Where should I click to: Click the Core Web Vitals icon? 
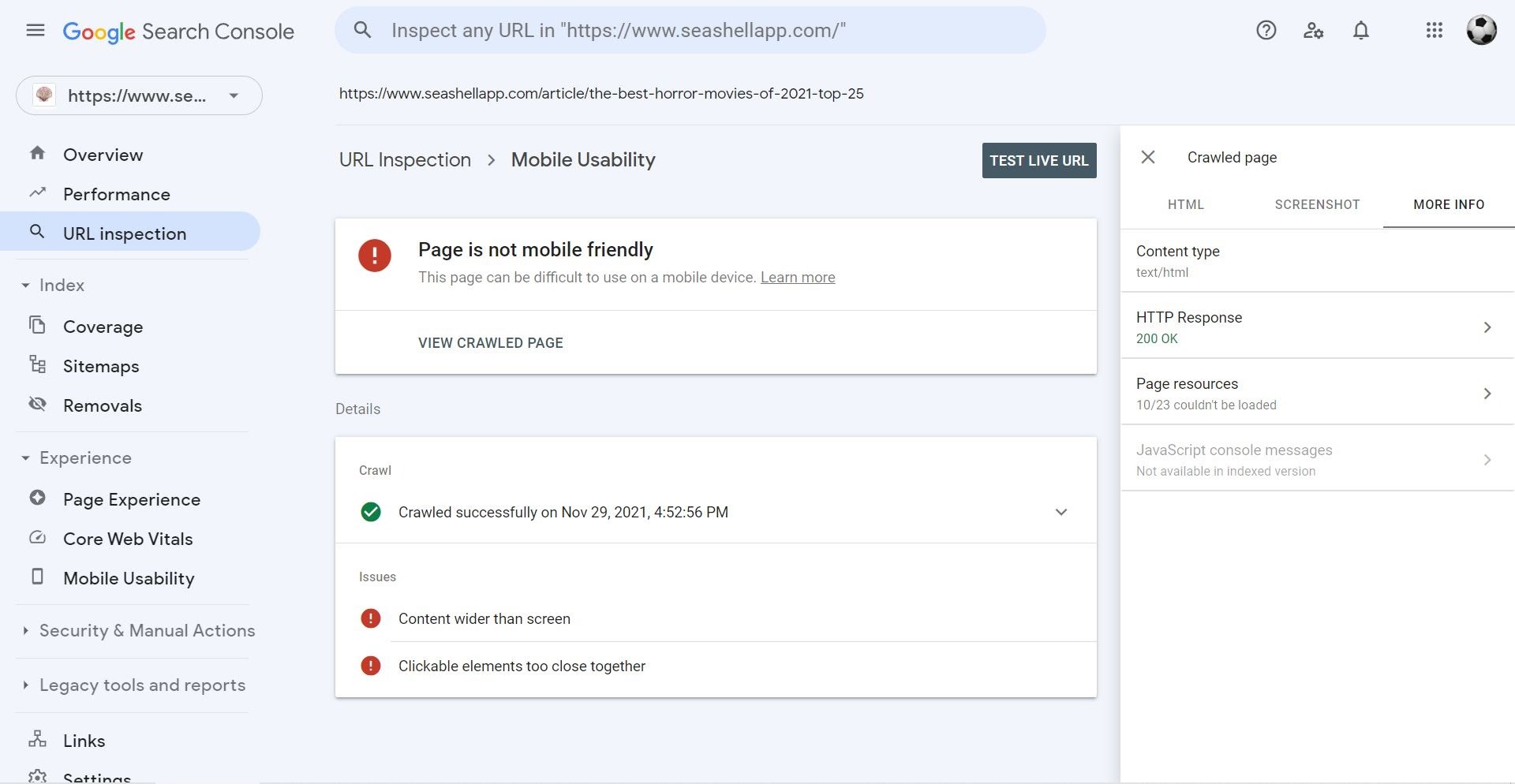[x=37, y=538]
